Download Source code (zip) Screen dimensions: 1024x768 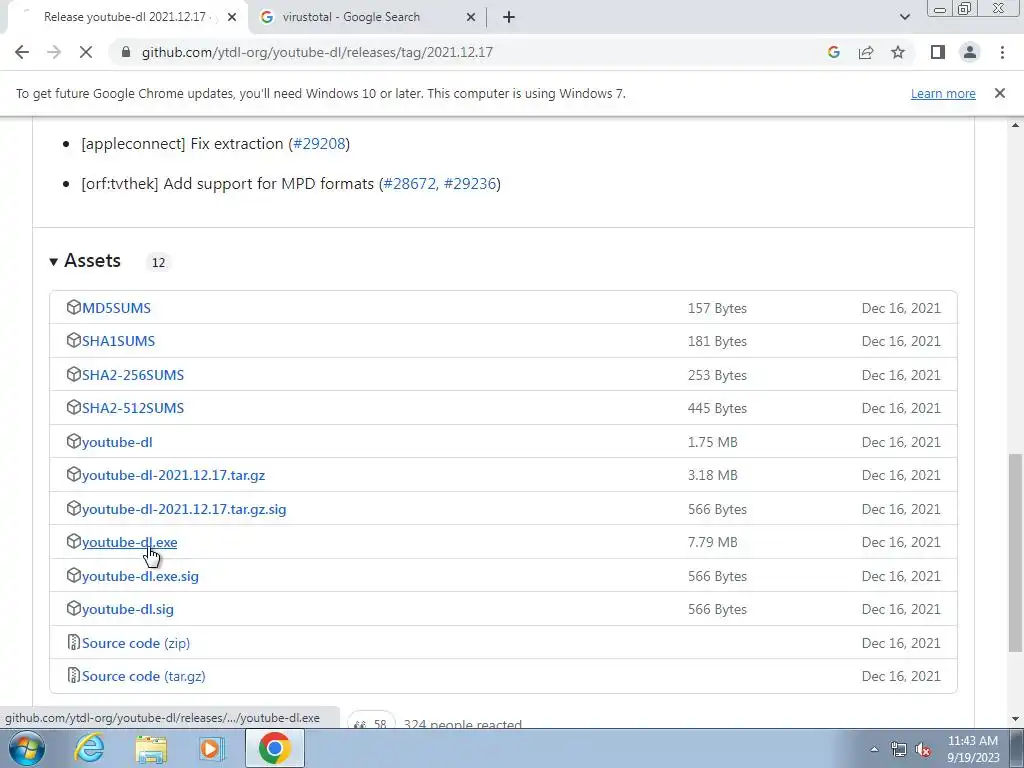pos(136,643)
